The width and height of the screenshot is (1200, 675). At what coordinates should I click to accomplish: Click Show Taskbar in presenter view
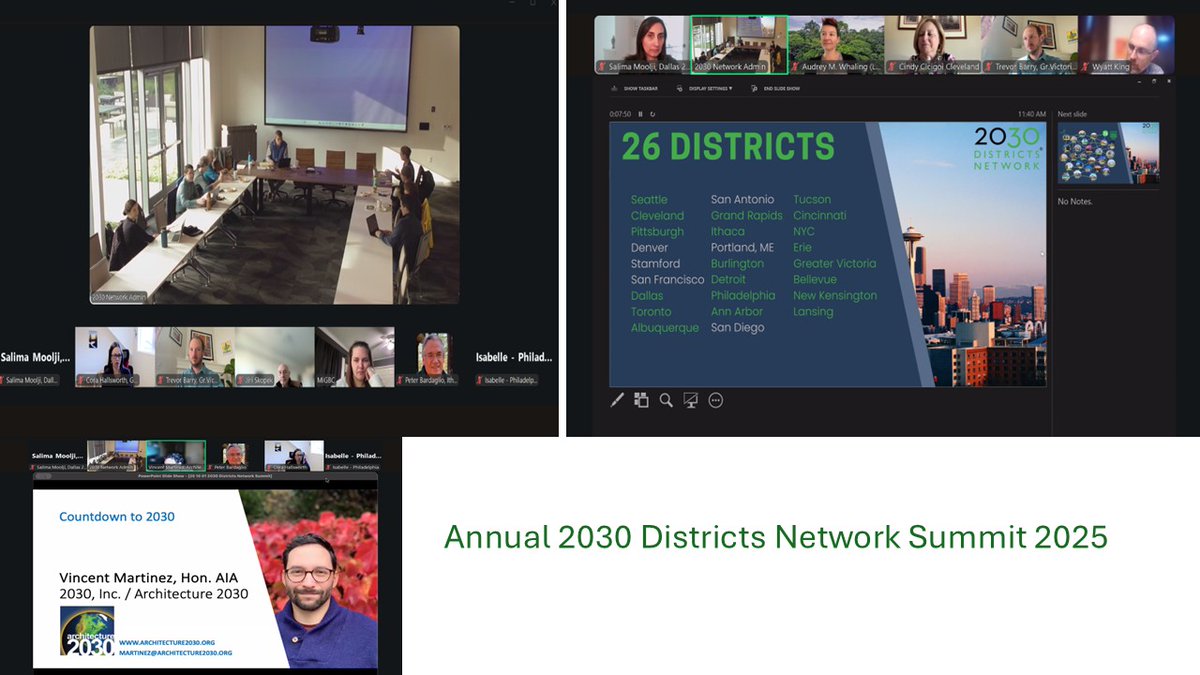[x=634, y=88]
